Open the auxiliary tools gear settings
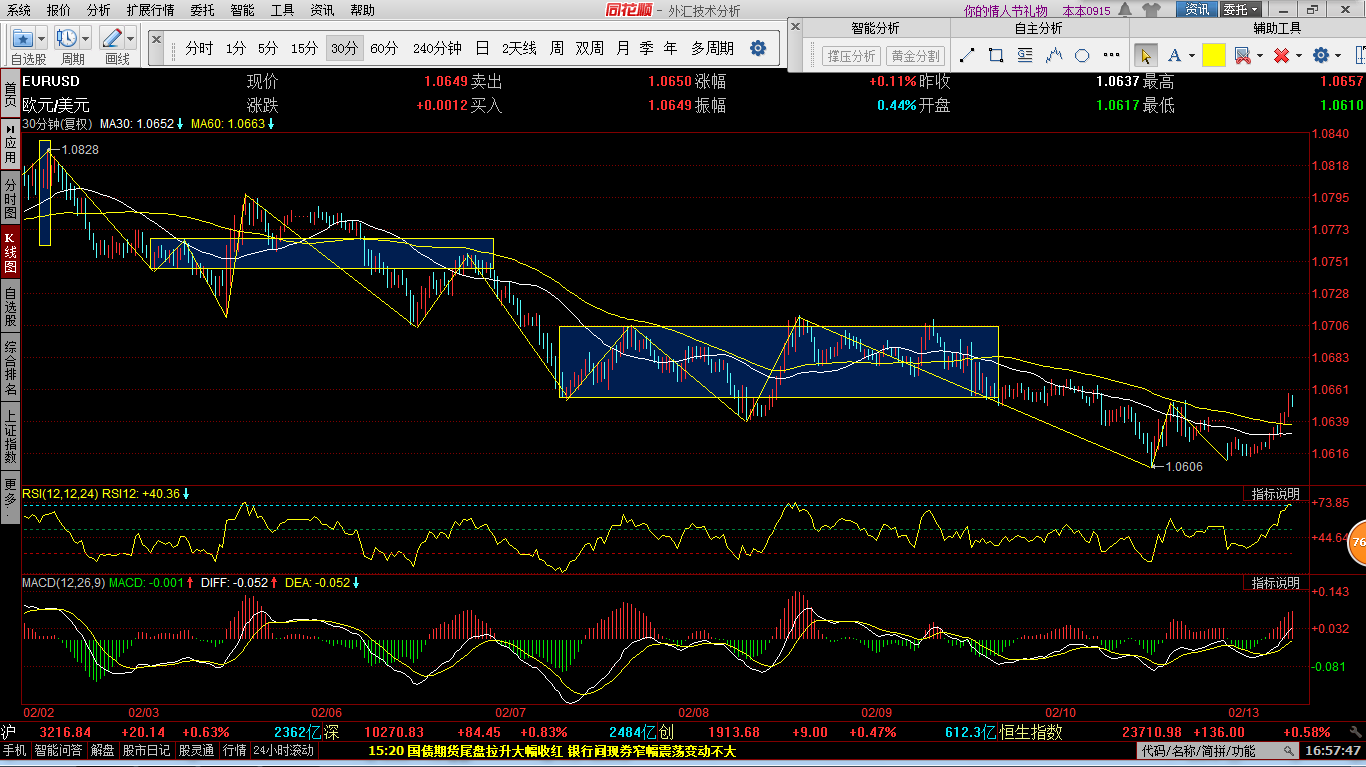This screenshot has width=1366, height=767. (1321, 55)
